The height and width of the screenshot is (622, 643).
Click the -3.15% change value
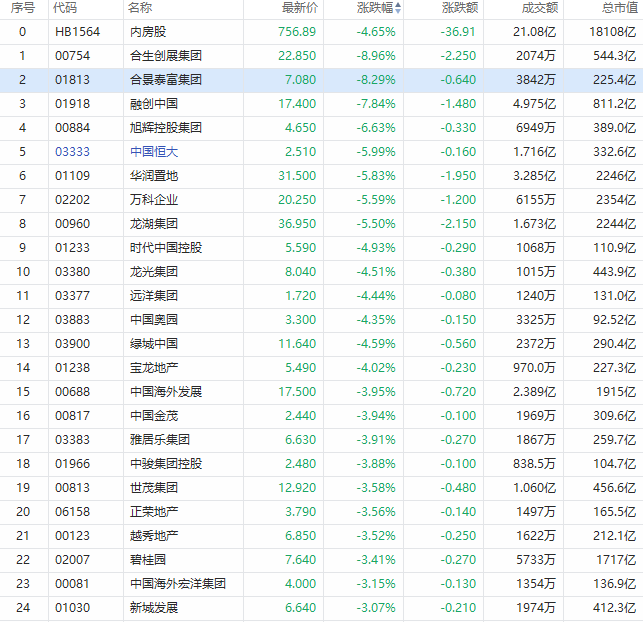[x=376, y=583]
